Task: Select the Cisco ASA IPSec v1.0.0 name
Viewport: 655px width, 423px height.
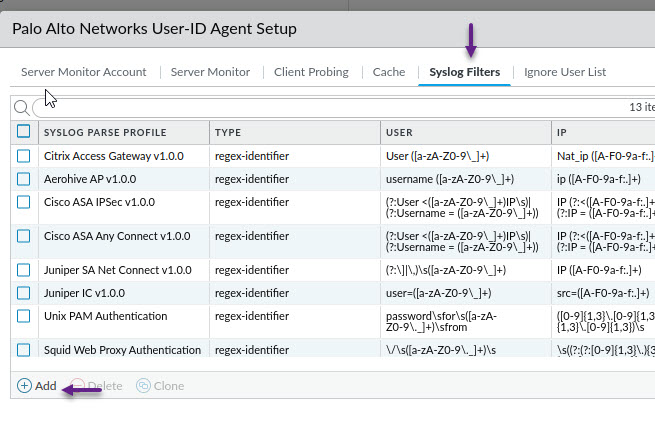Action: pyautogui.click(x=99, y=202)
